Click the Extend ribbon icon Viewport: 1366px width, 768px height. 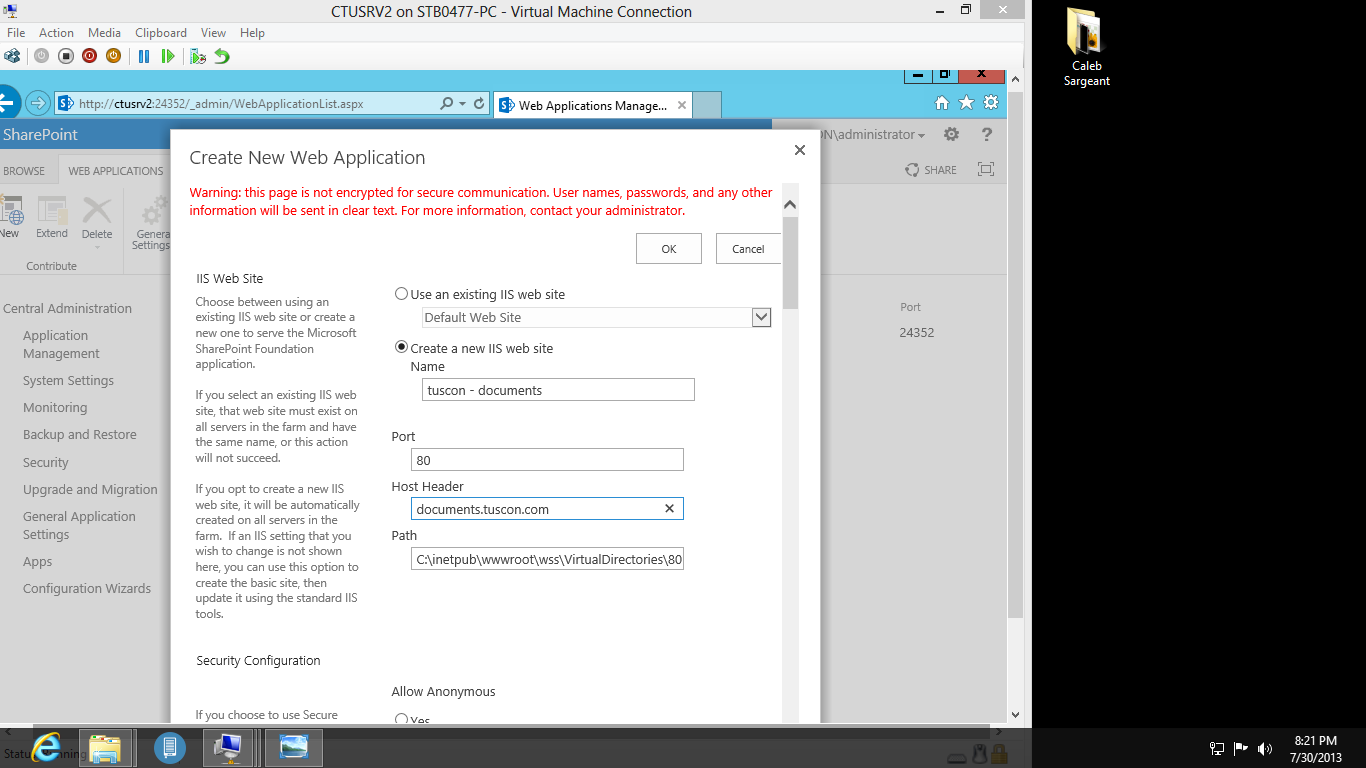[52, 217]
